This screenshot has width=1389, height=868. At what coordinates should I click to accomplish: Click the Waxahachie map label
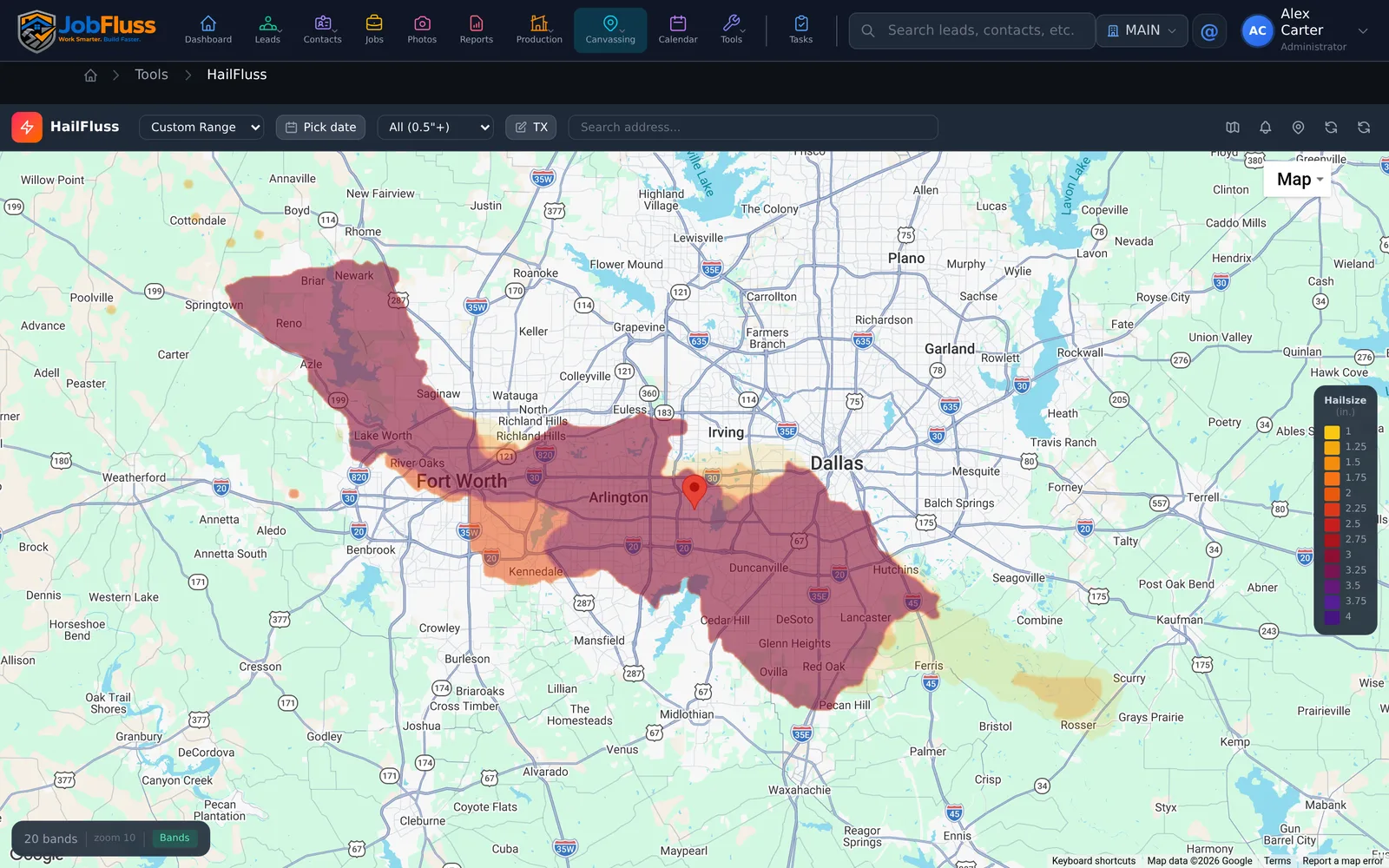(x=800, y=790)
